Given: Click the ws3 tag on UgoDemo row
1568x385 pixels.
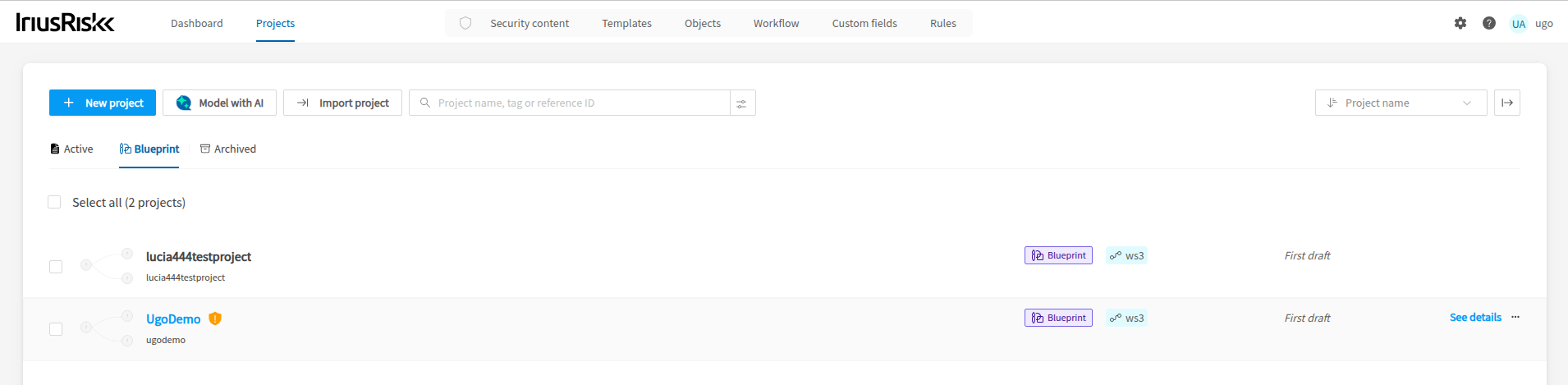Looking at the screenshot, I should tap(1126, 318).
